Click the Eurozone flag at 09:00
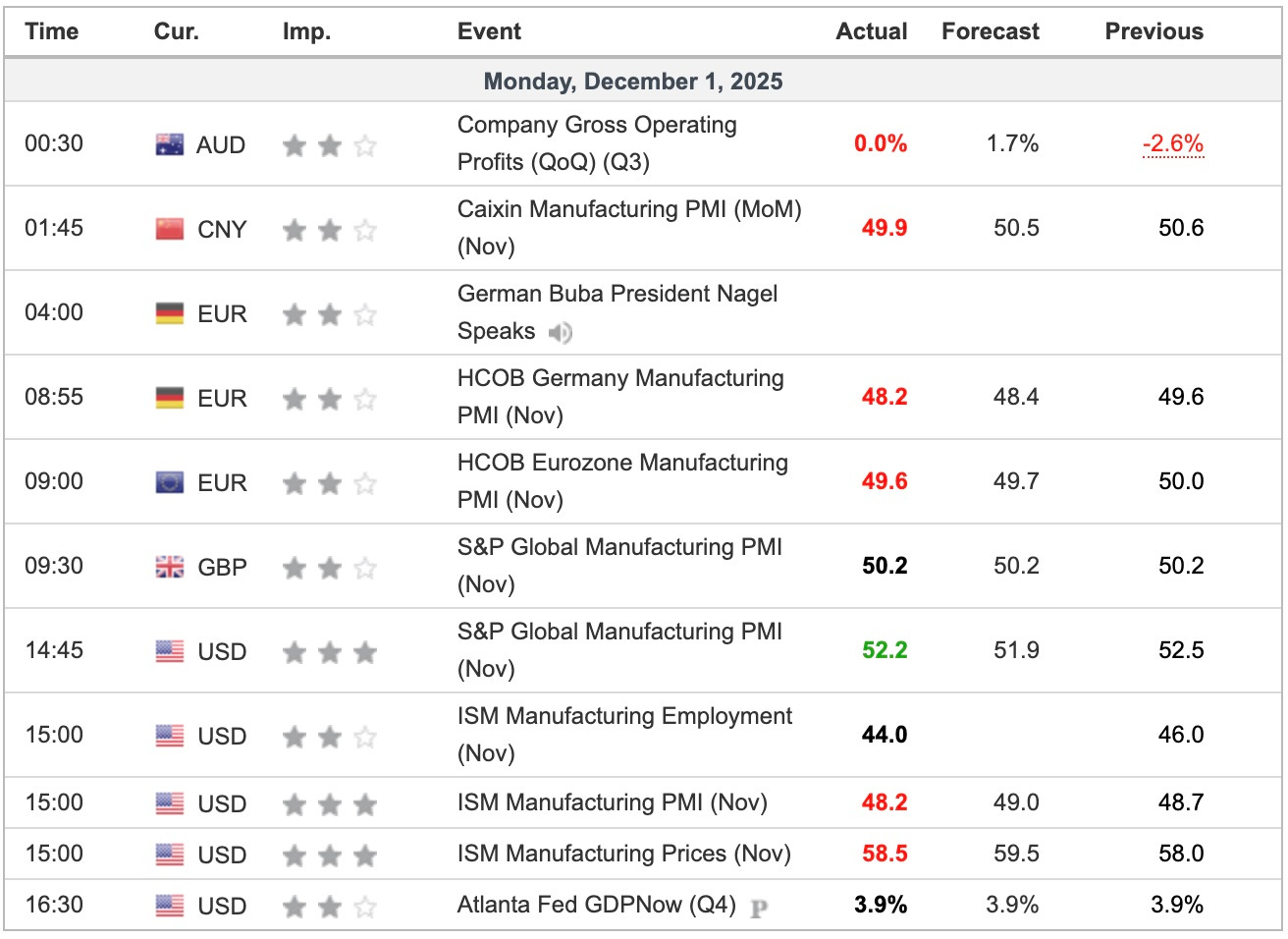This screenshot has height=939, width=1288. click(x=170, y=483)
